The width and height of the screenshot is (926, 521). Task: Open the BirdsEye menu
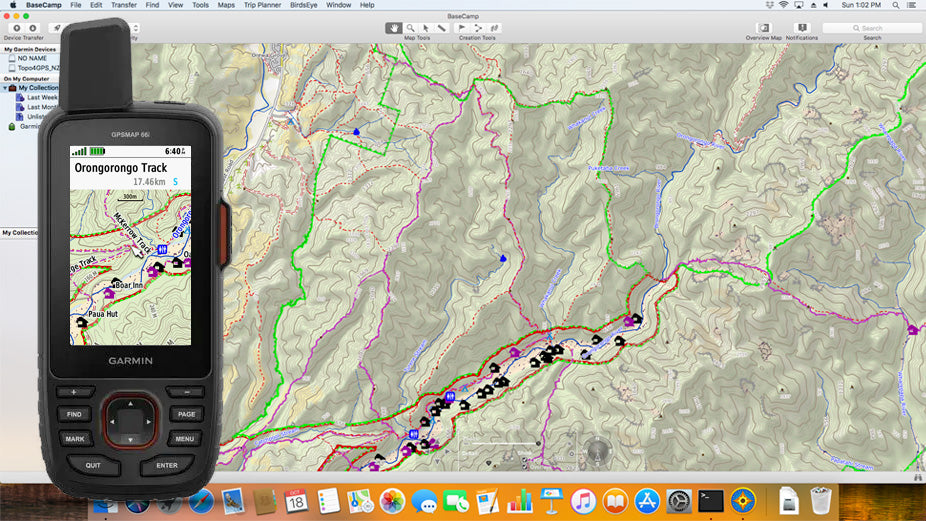click(x=304, y=5)
